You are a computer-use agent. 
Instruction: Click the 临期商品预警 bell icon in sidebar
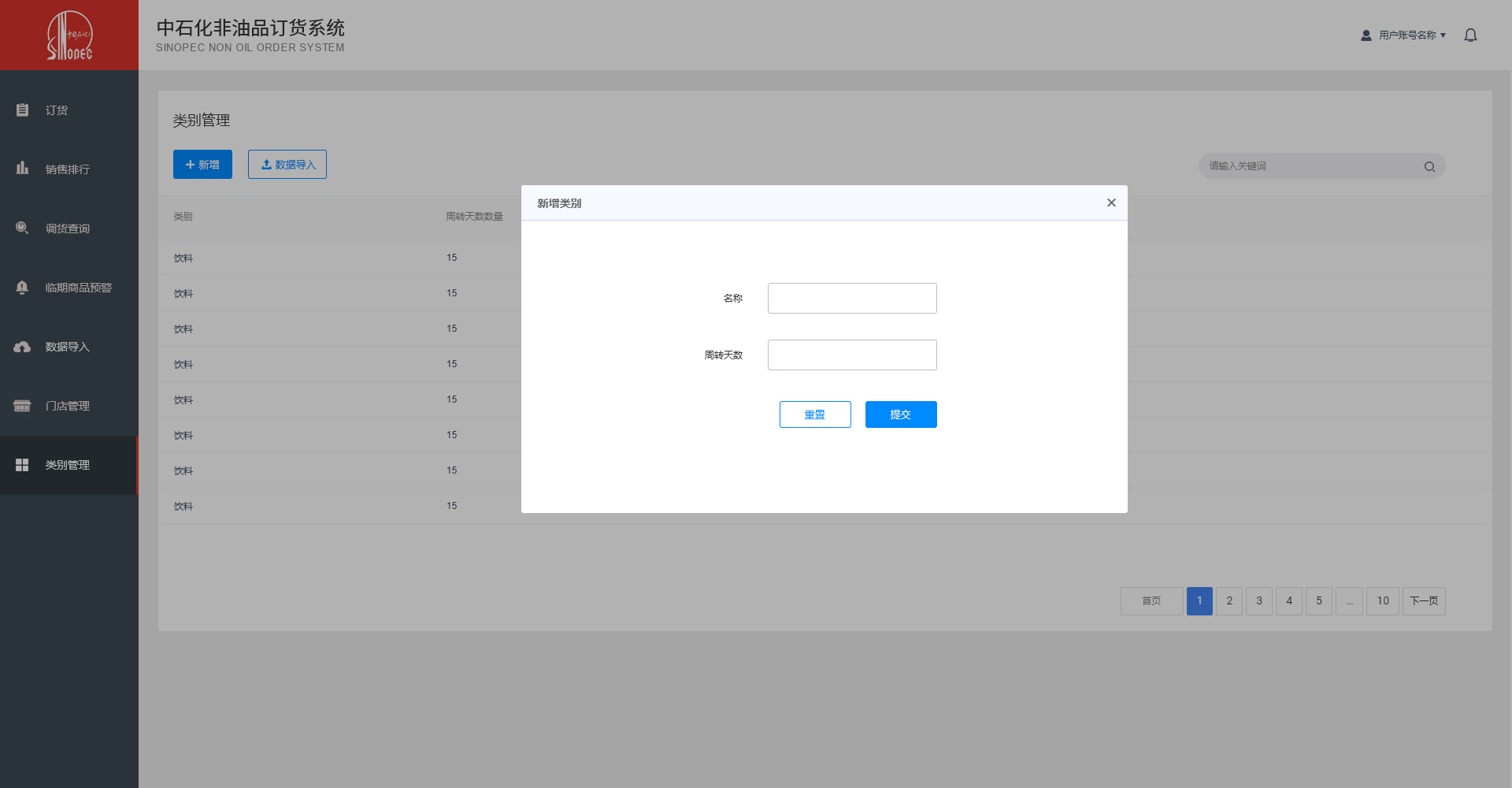[22, 288]
